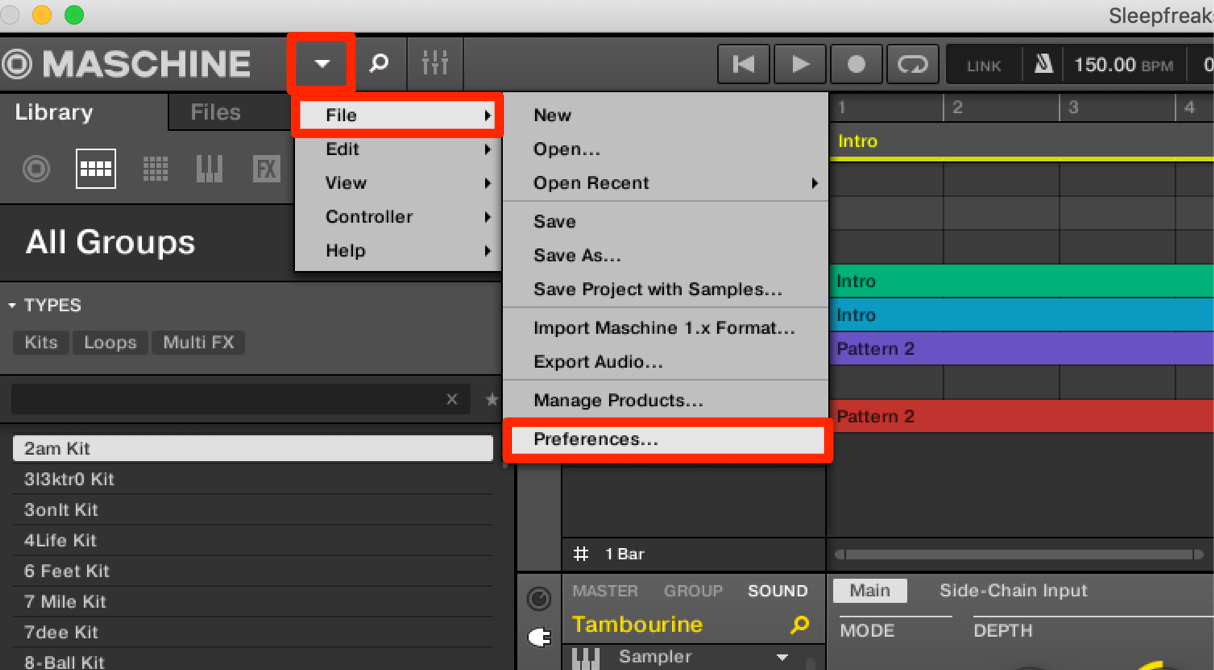Filter by the Loops type tag

tap(110, 342)
